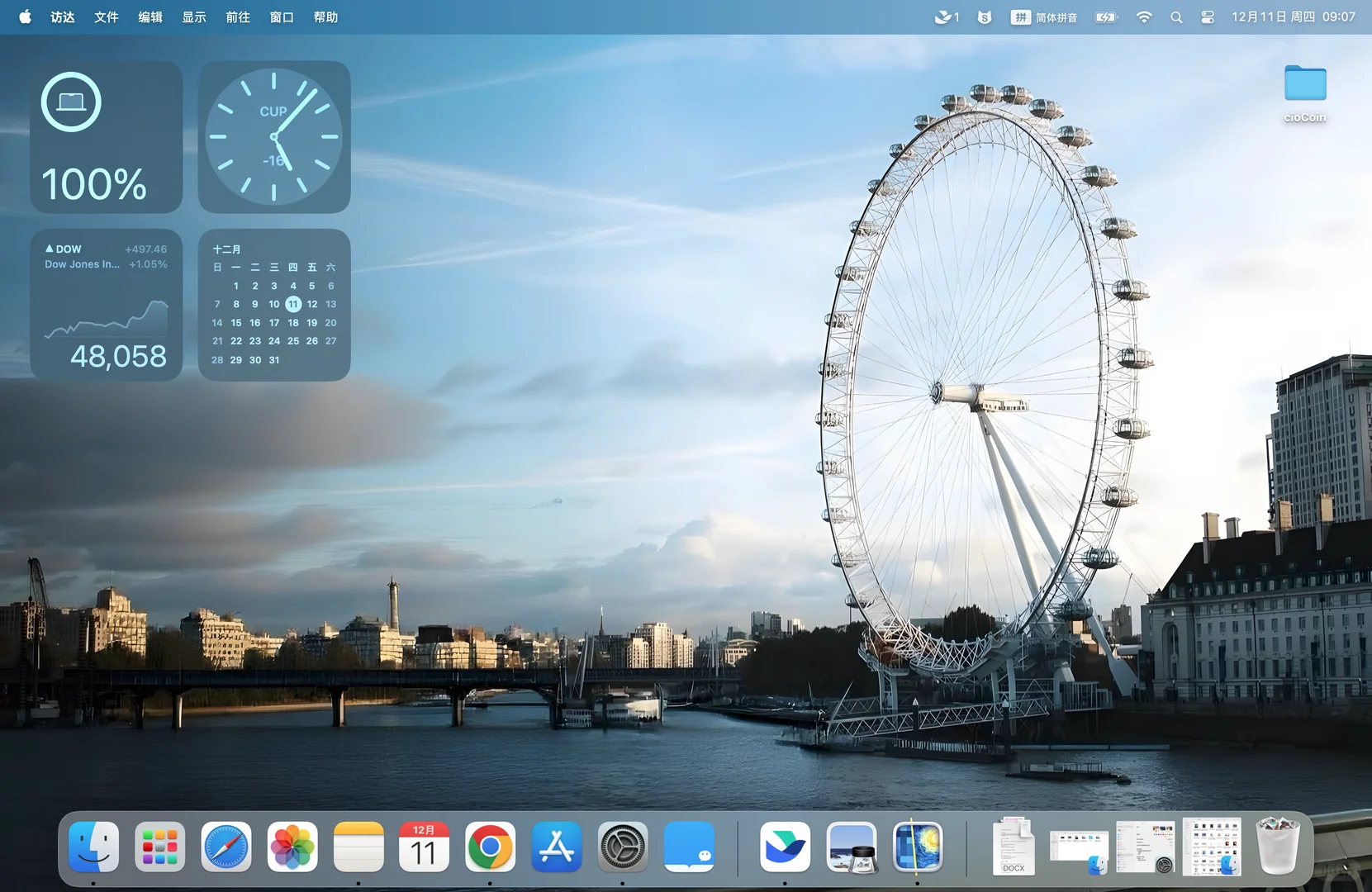Screen dimensions: 1372x892
Task: Open the Notes app in the Dock
Action: pyautogui.click(x=358, y=847)
